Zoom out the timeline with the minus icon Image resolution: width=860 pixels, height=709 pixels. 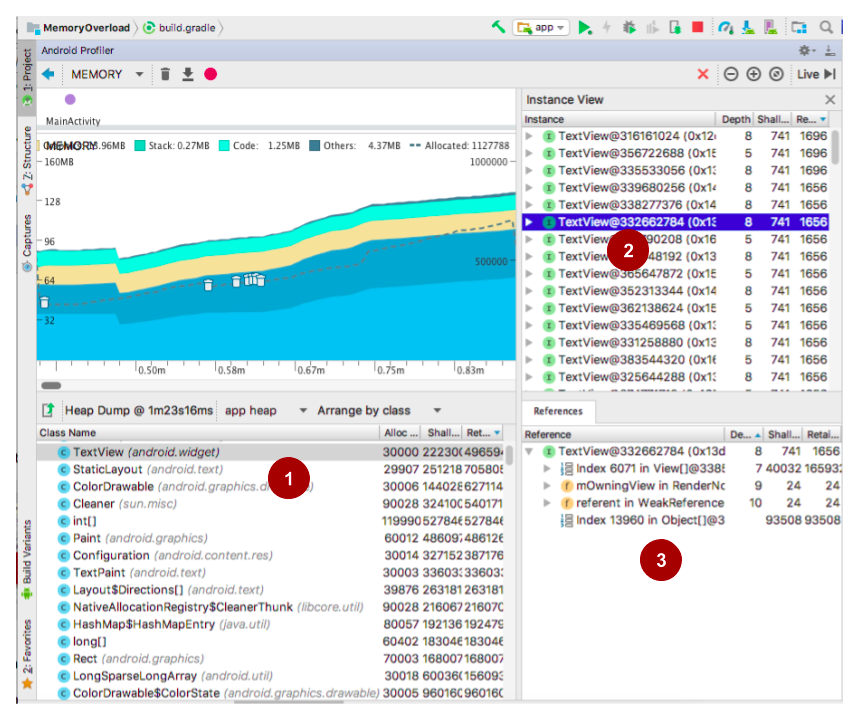731,74
